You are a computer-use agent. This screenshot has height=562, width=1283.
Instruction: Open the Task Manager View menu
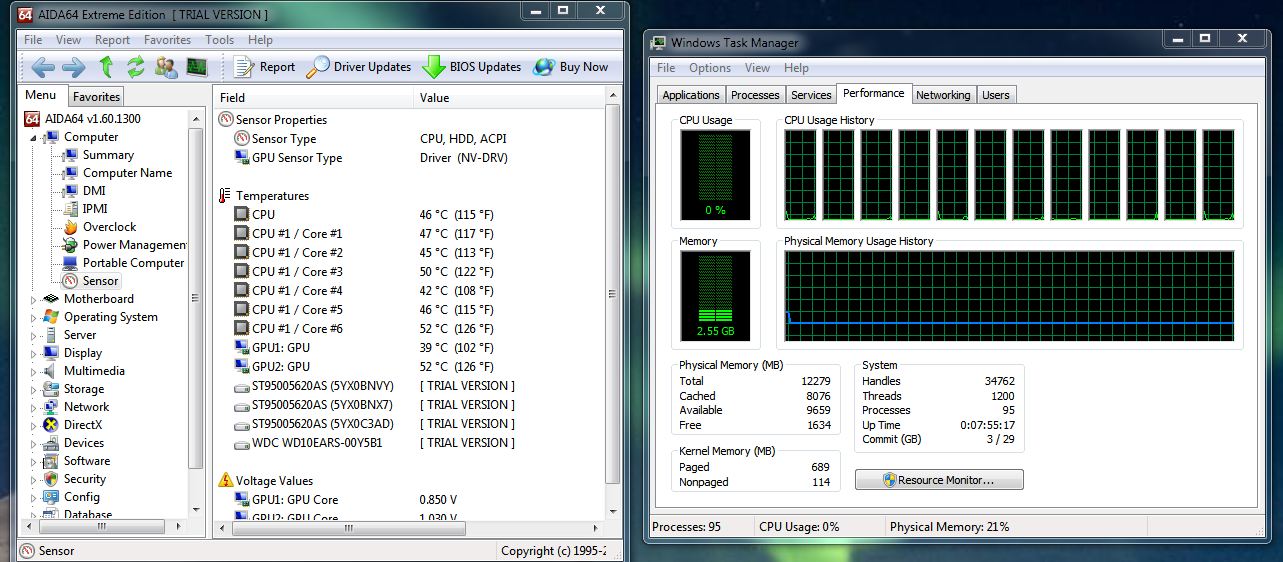click(x=758, y=68)
